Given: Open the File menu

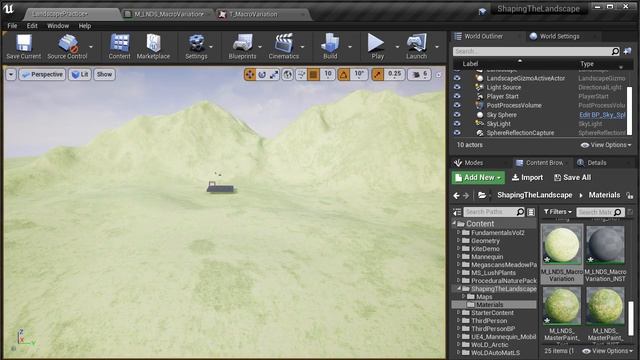Looking at the screenshot, I should pos(12,26).
